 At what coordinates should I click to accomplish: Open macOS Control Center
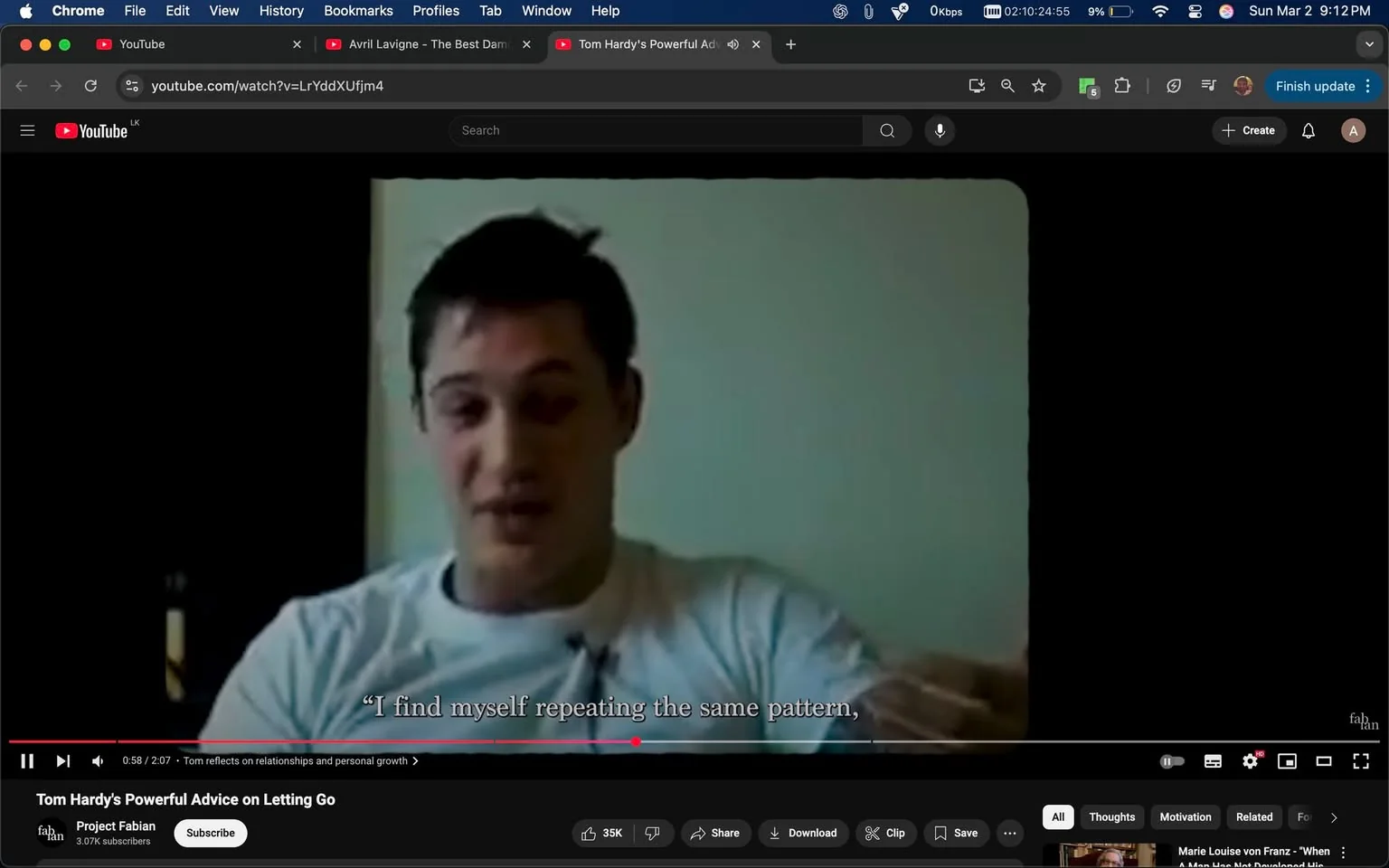tap(1195, 11)
